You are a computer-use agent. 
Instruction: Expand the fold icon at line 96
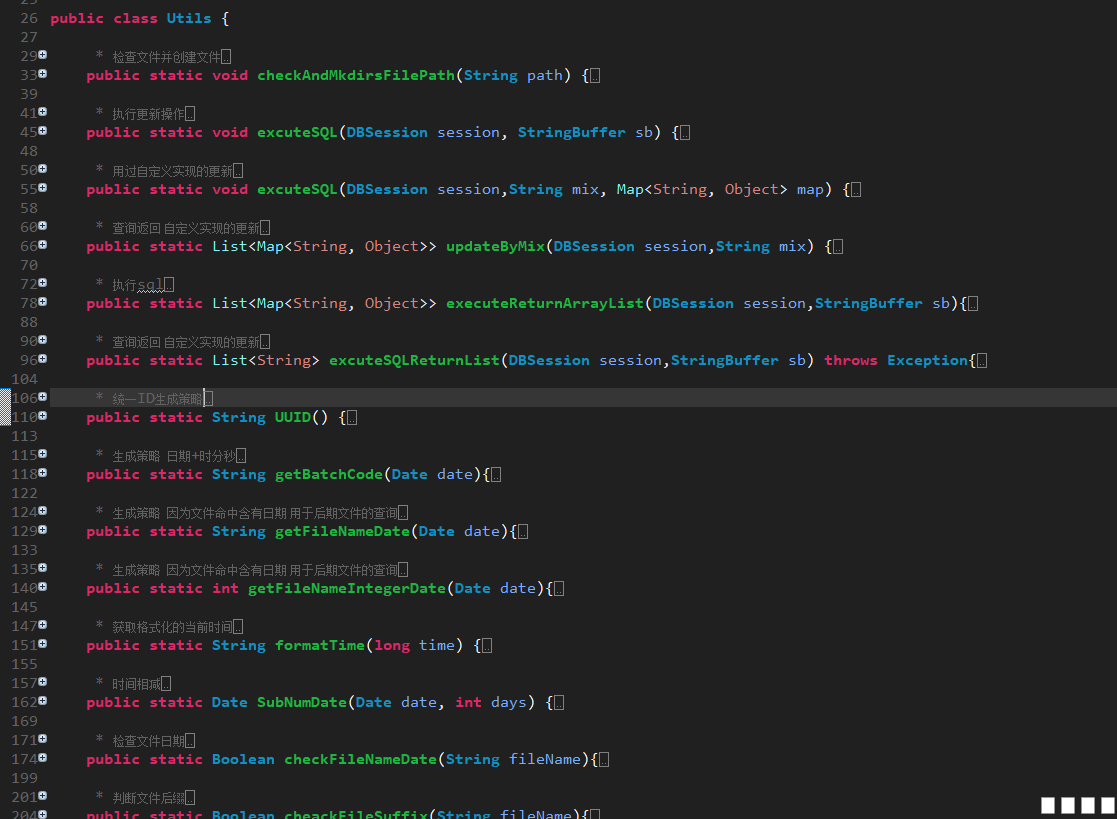[x=43, y=360]
